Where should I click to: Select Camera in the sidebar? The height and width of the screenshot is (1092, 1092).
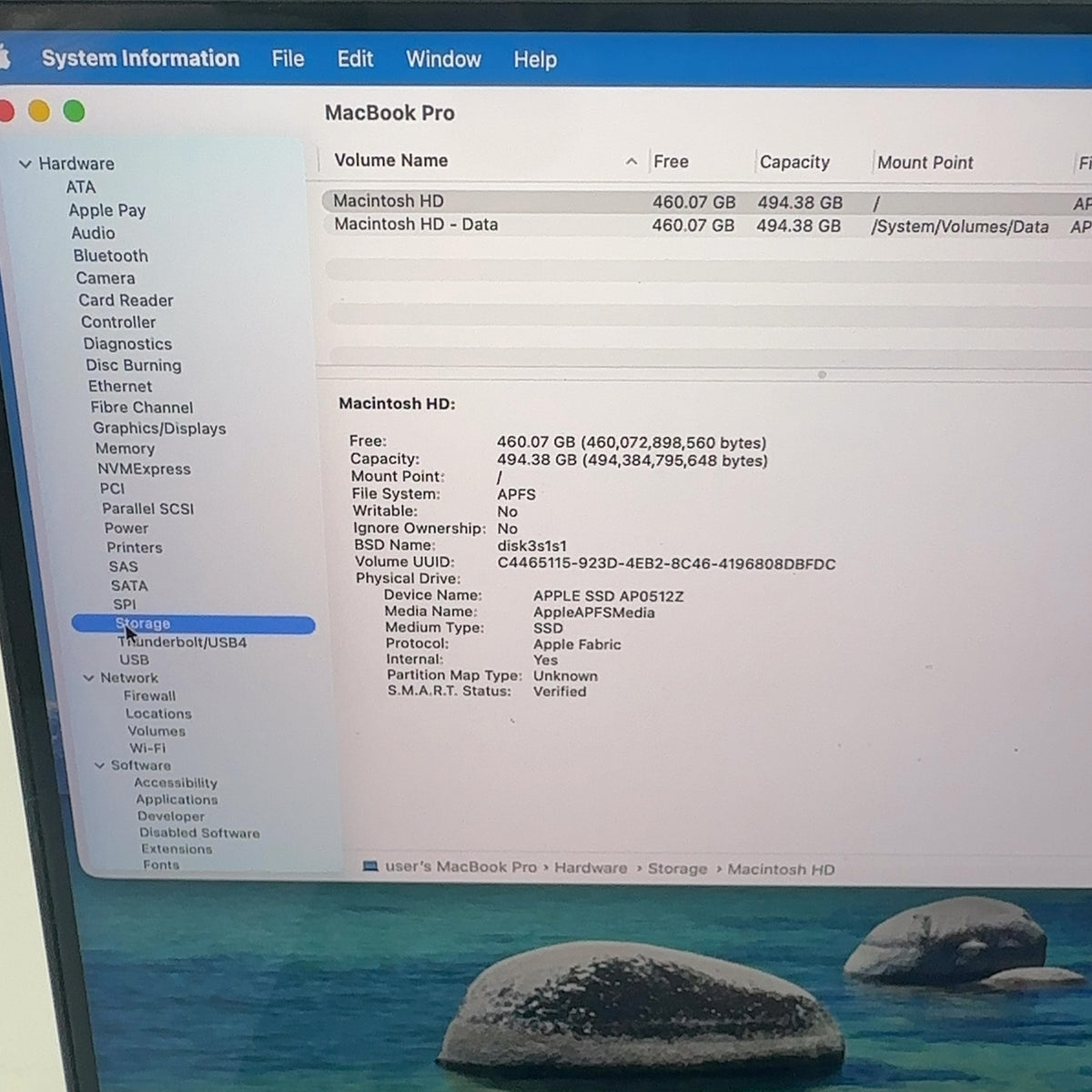[105, 278]
